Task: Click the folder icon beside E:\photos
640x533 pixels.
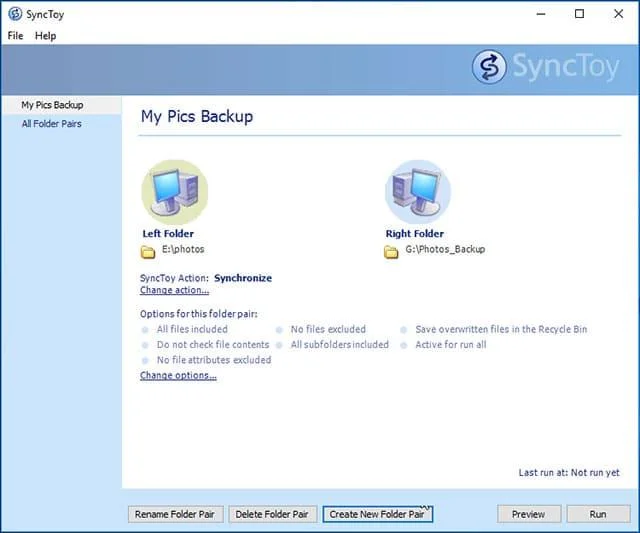Action: (x=148, y=252)
